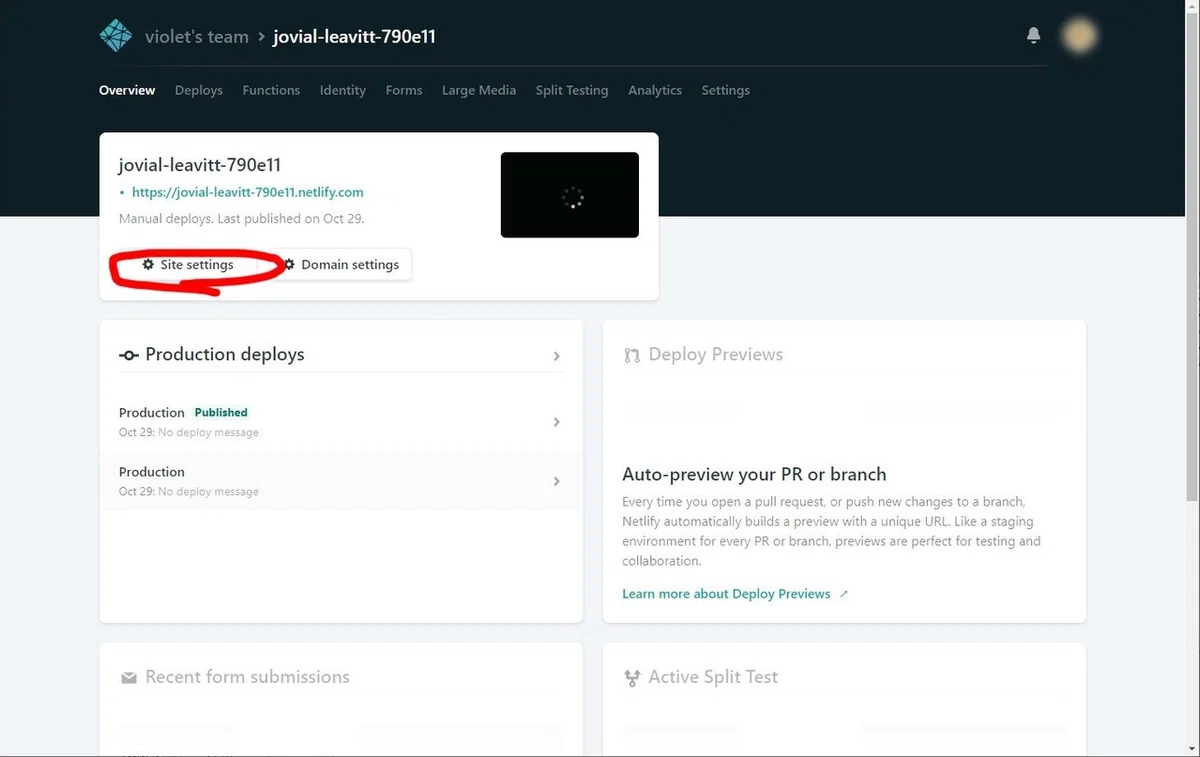Open the Settings tab
The width and height of the screenshot is (1200, 757).
click(726, 90)
